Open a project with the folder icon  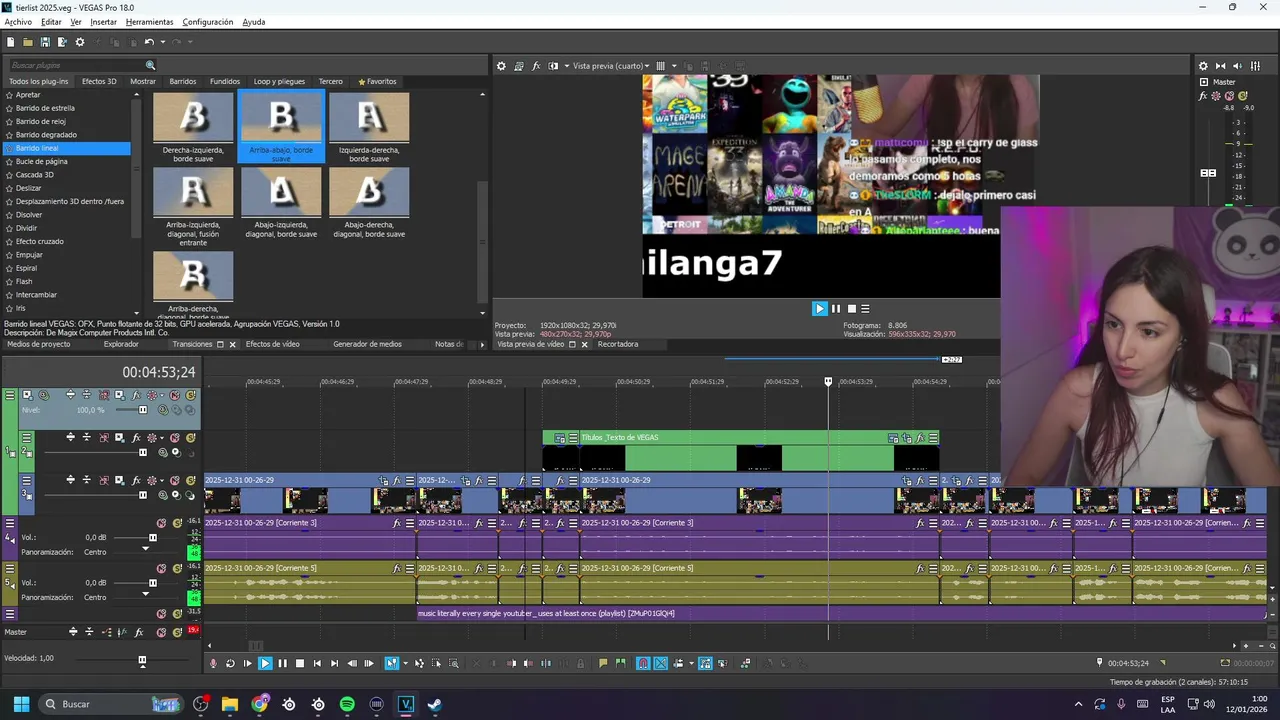[x=28, y=42]
